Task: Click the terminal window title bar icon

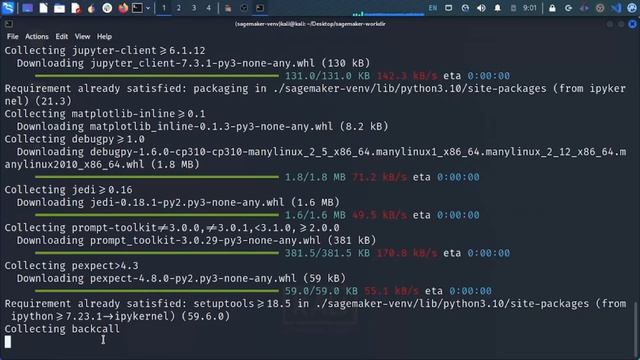Action: click(x=9, y=24)
